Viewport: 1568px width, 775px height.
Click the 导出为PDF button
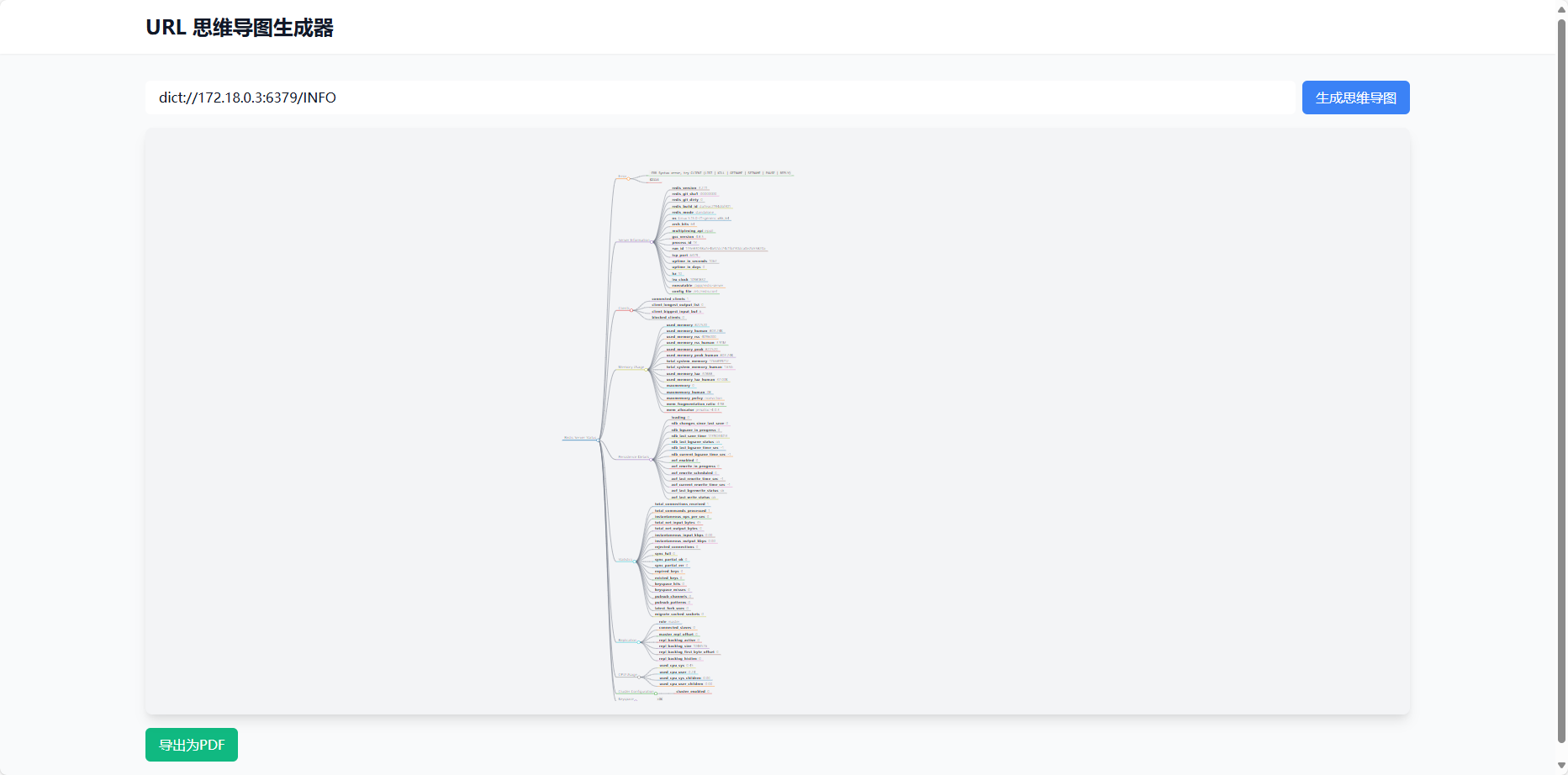192,745
